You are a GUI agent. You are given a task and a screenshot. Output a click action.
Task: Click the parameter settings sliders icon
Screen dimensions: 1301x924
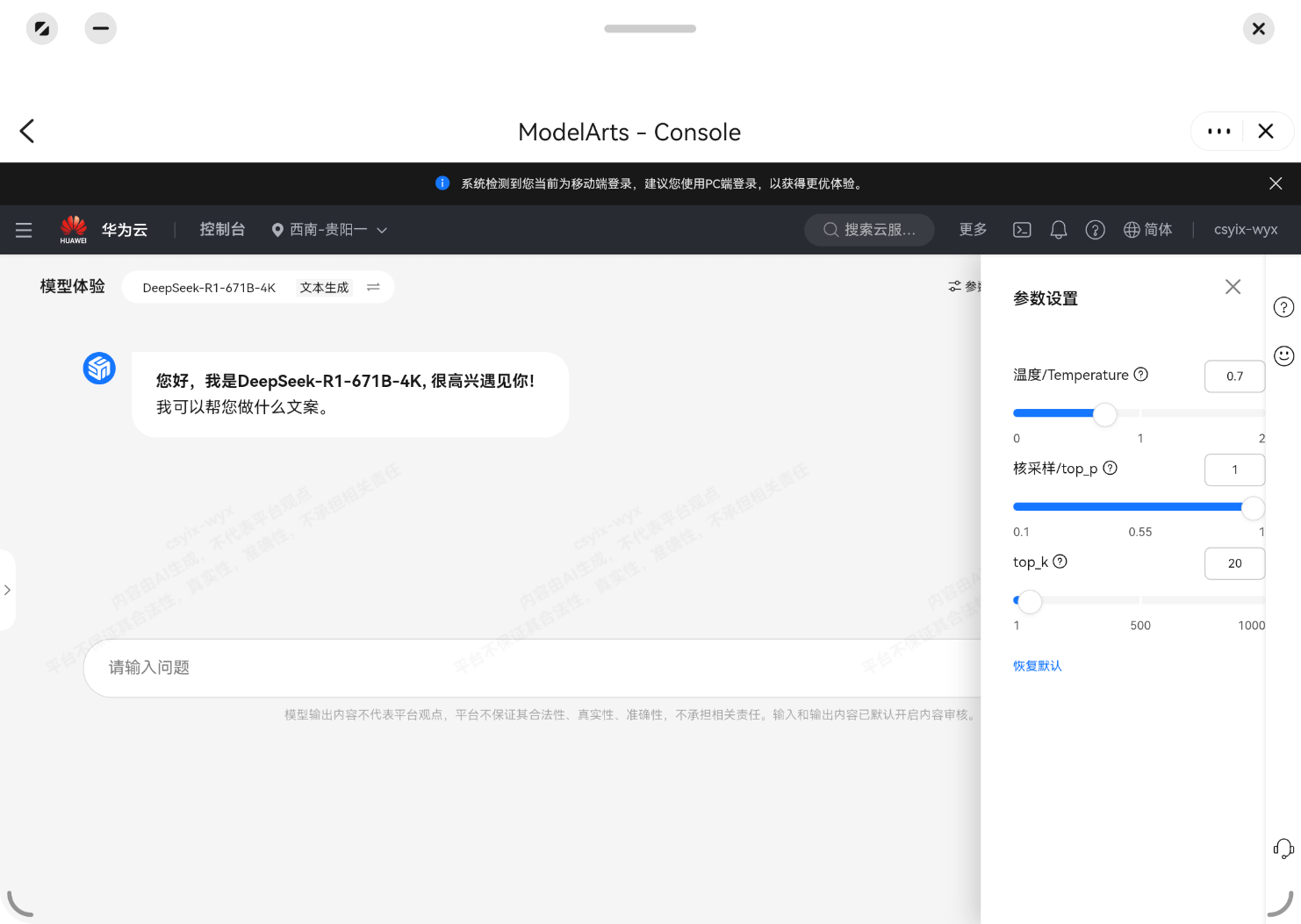[x=954, y=287]
